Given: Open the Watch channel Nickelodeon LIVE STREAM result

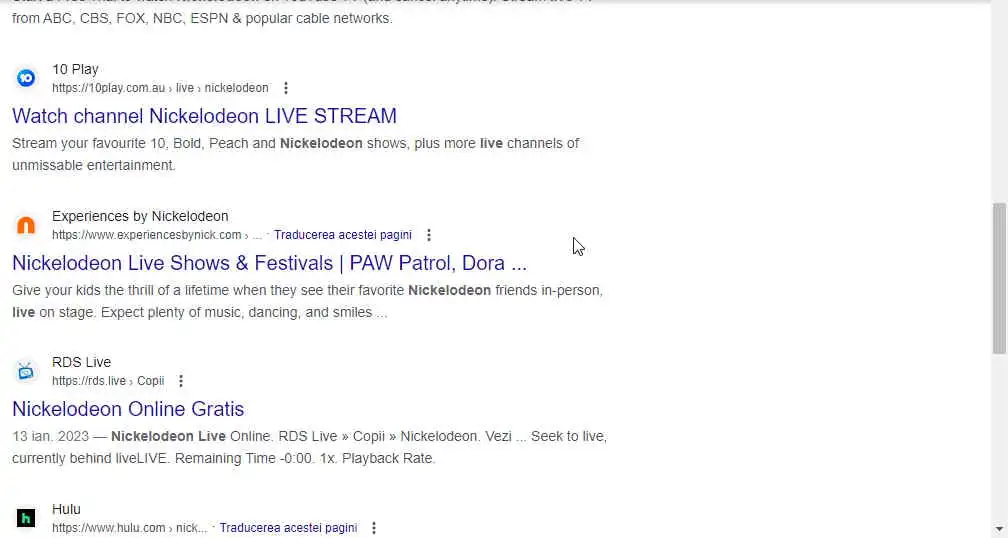Looking at the screenshot, I should [204, 116].
